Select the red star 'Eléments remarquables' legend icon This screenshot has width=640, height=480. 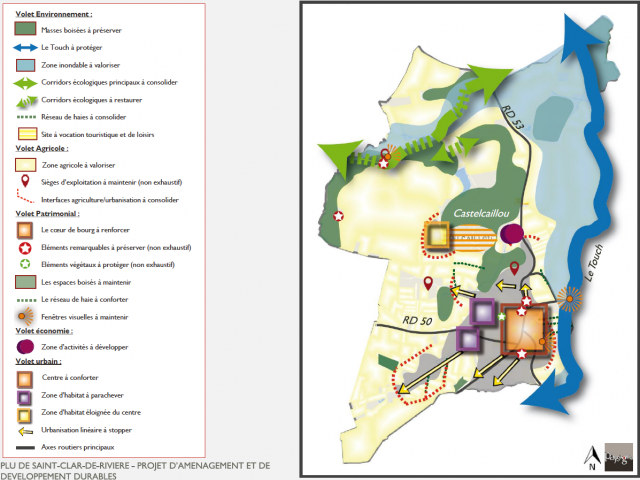(x=25, y=247)
